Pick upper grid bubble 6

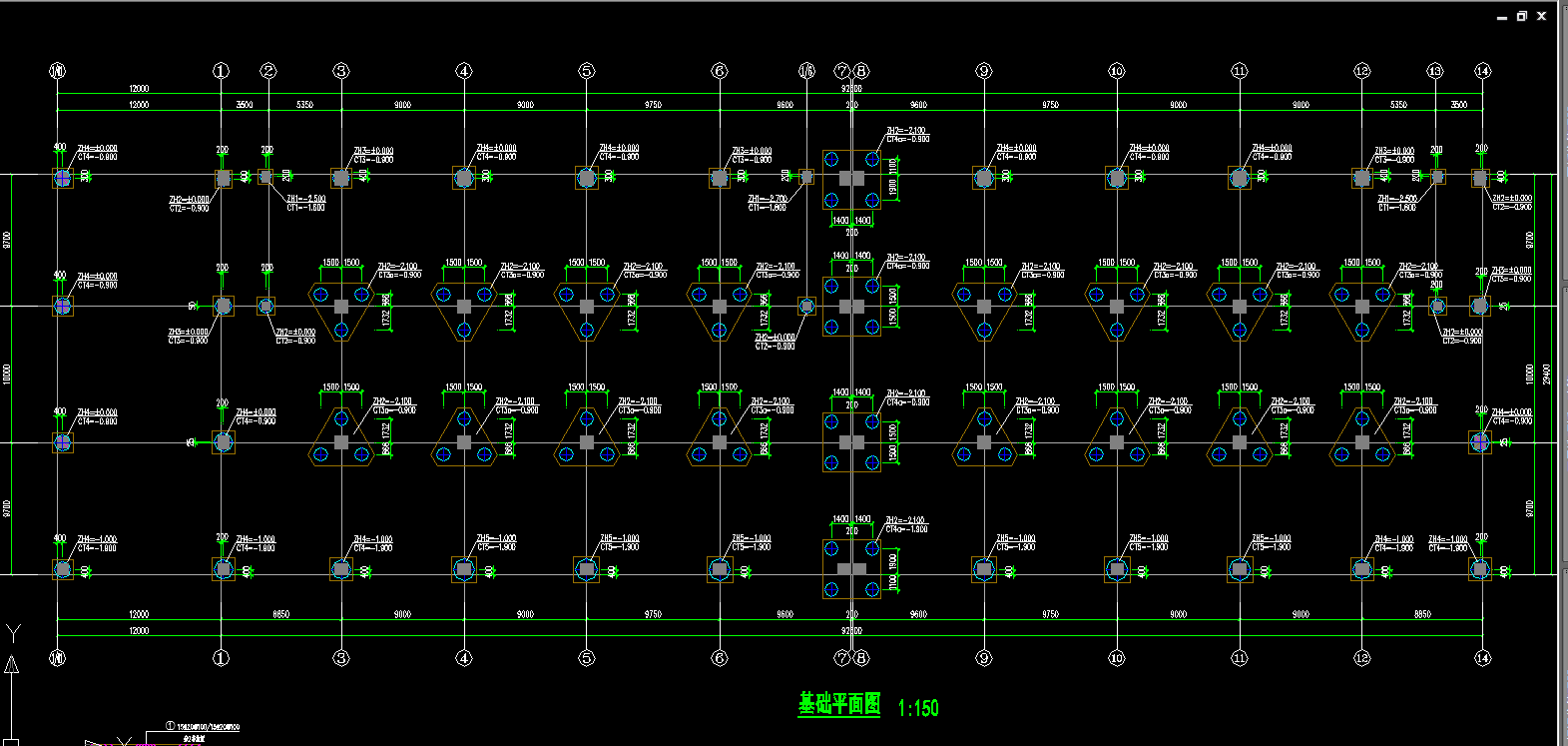[x=720, y=71]
